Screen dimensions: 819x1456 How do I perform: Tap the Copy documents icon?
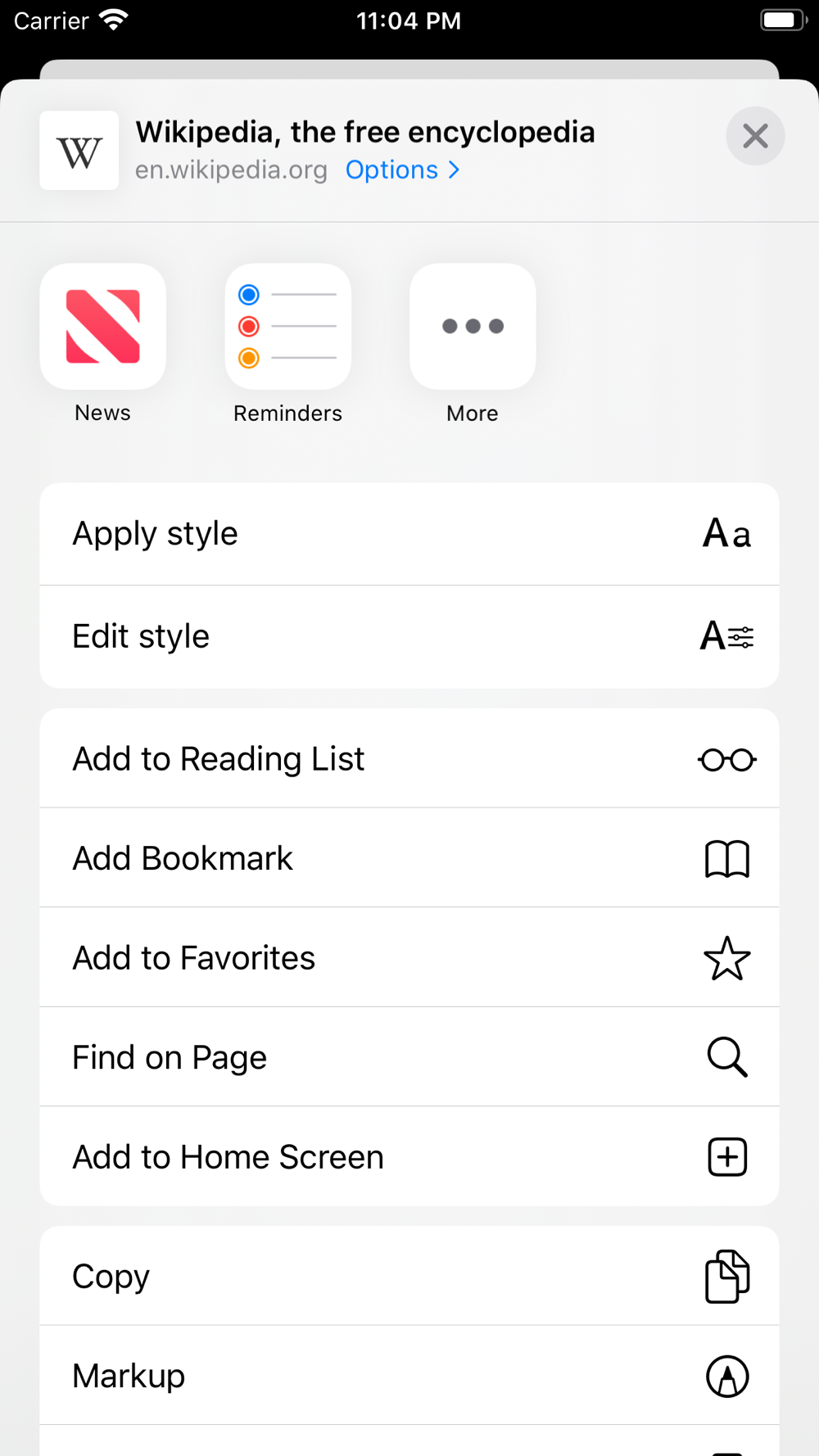pos(727,1277)
